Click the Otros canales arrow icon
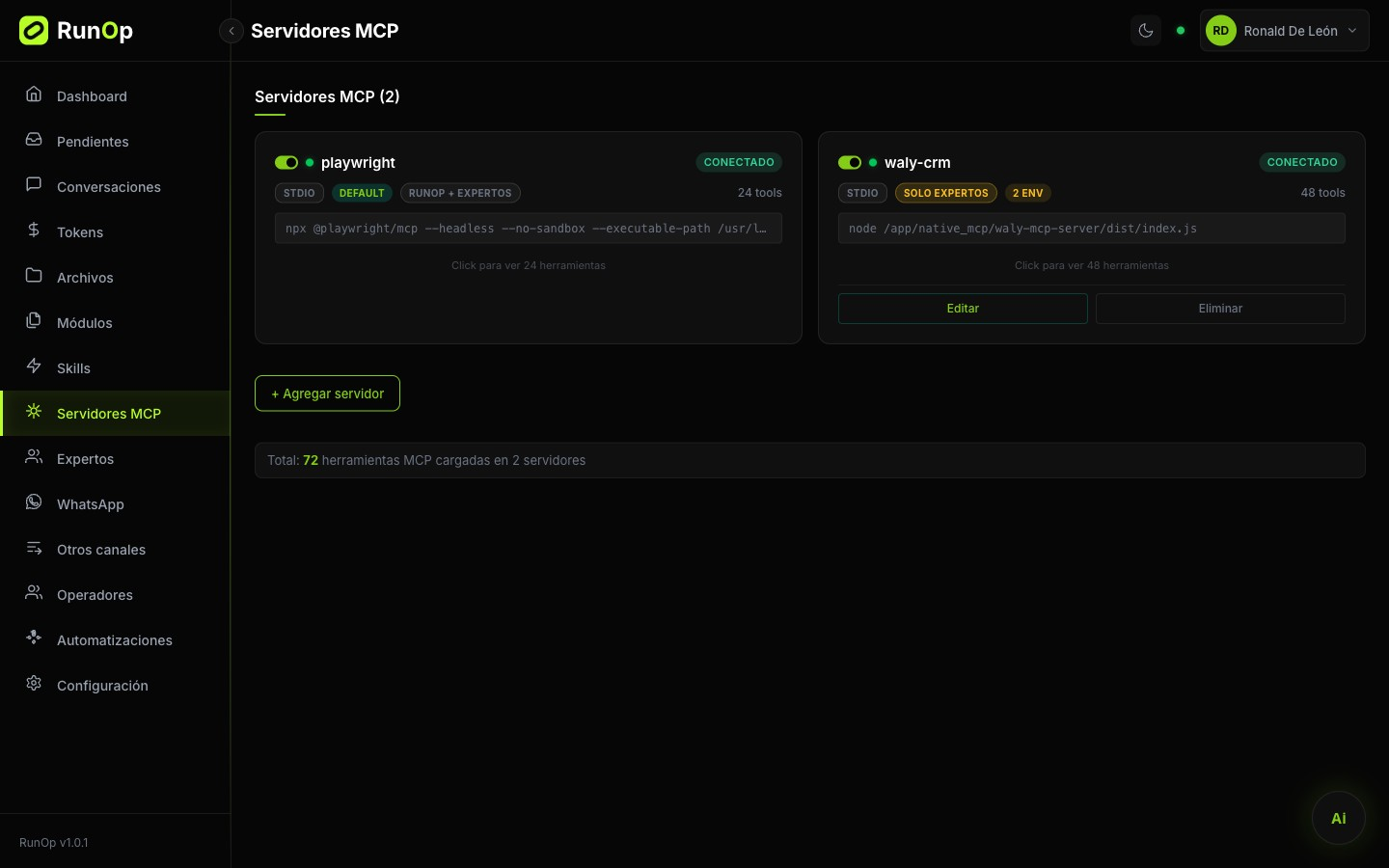This screenshot has height=868, width=1389. pyautogui.click(x=34, y=548)
